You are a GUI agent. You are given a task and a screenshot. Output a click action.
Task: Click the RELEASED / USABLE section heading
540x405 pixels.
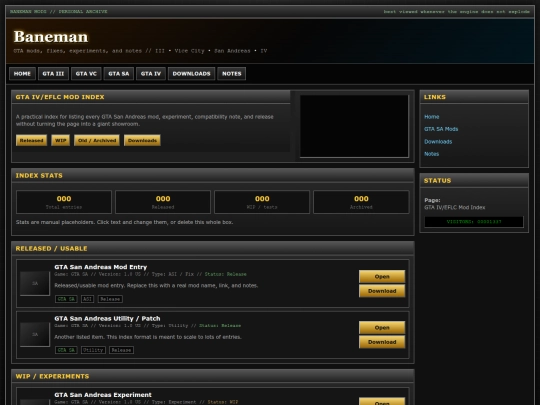[51, 249]
